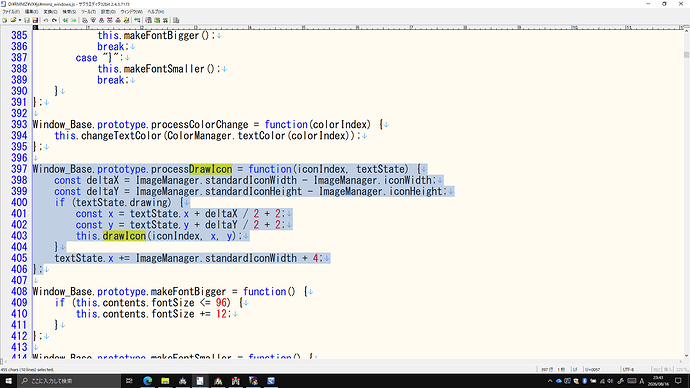Screen dimensions: 690x388
Task: Create a new file via toolbar icon
Action: point(4,20)
